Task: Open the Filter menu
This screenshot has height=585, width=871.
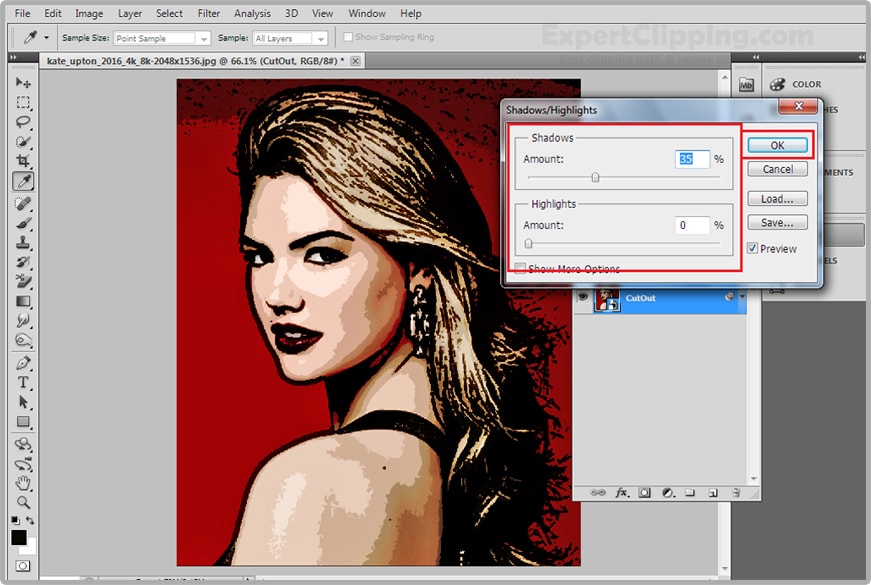Action: [208, 14]
